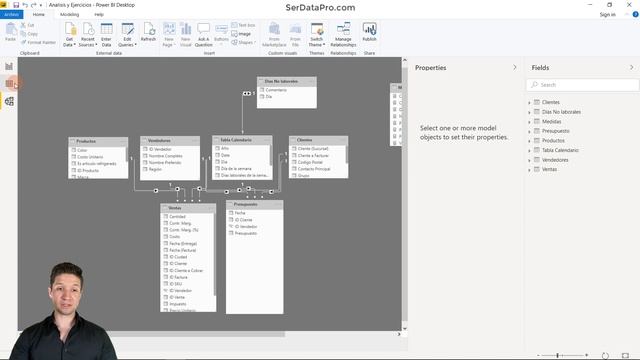Open the help question mark icon
This screenshot has height=360, width=640.
[x=635, y=14]
